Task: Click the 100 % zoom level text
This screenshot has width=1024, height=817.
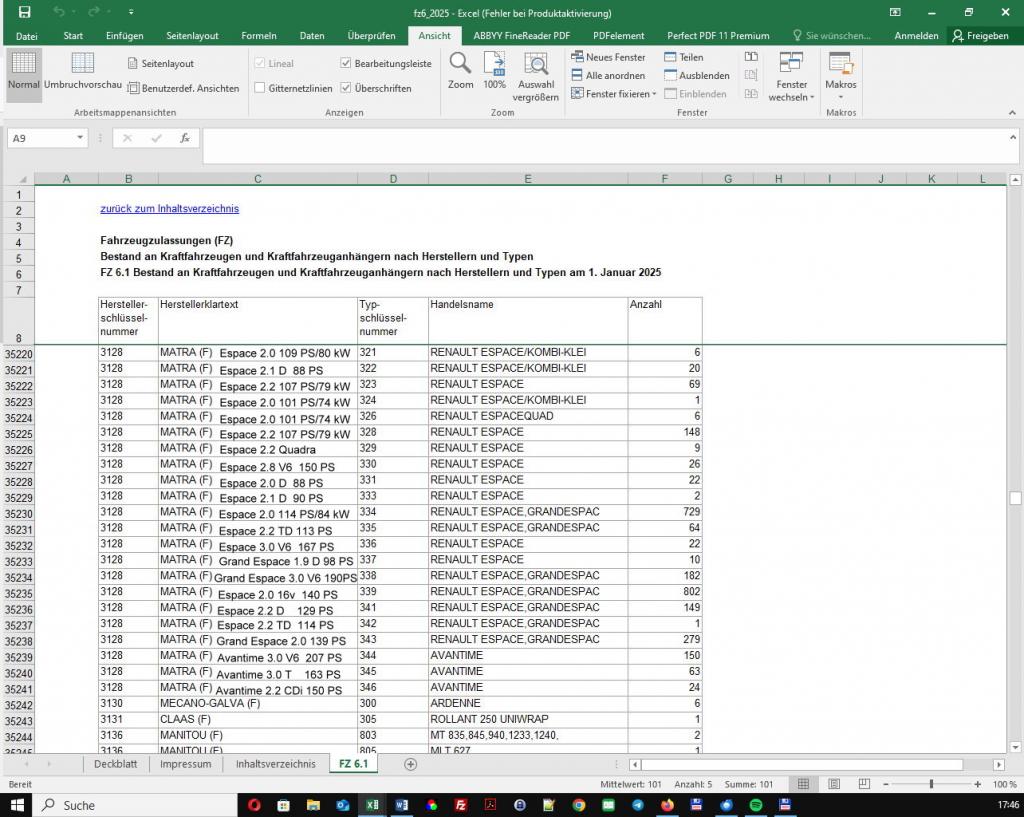Action: (1004, 784)
